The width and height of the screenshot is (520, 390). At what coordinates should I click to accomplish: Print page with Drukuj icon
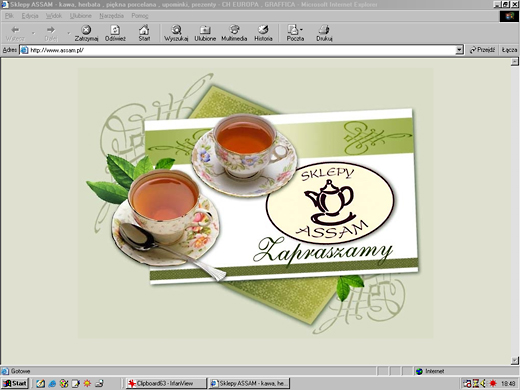click(324, 30)
